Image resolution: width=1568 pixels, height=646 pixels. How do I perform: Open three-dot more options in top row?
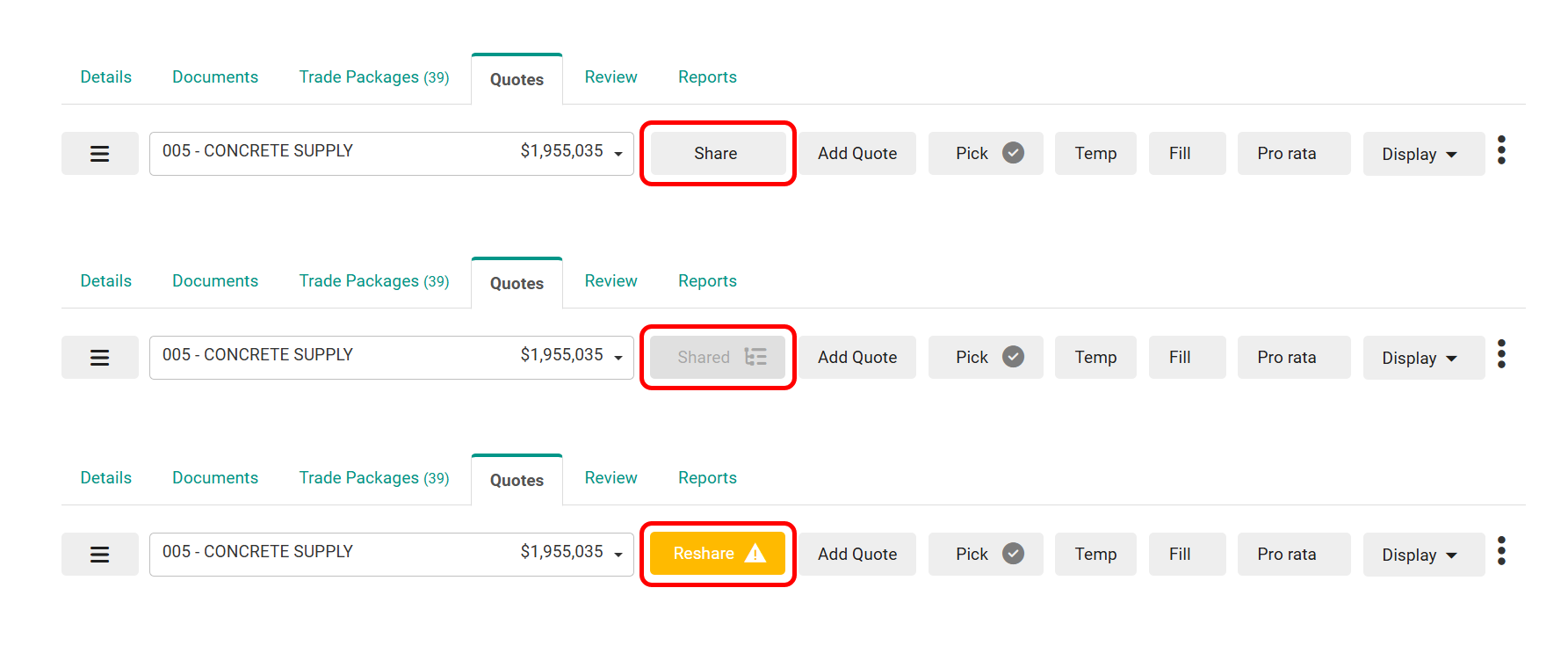pos(1501,150)
